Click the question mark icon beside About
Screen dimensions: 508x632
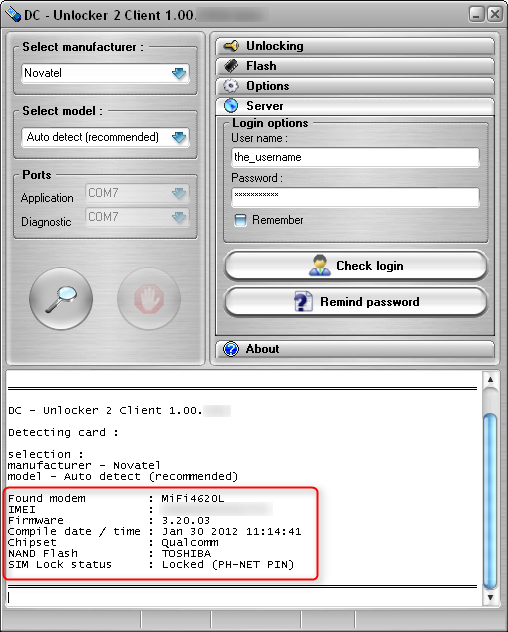pyautogui.click(x=231, y=349)
